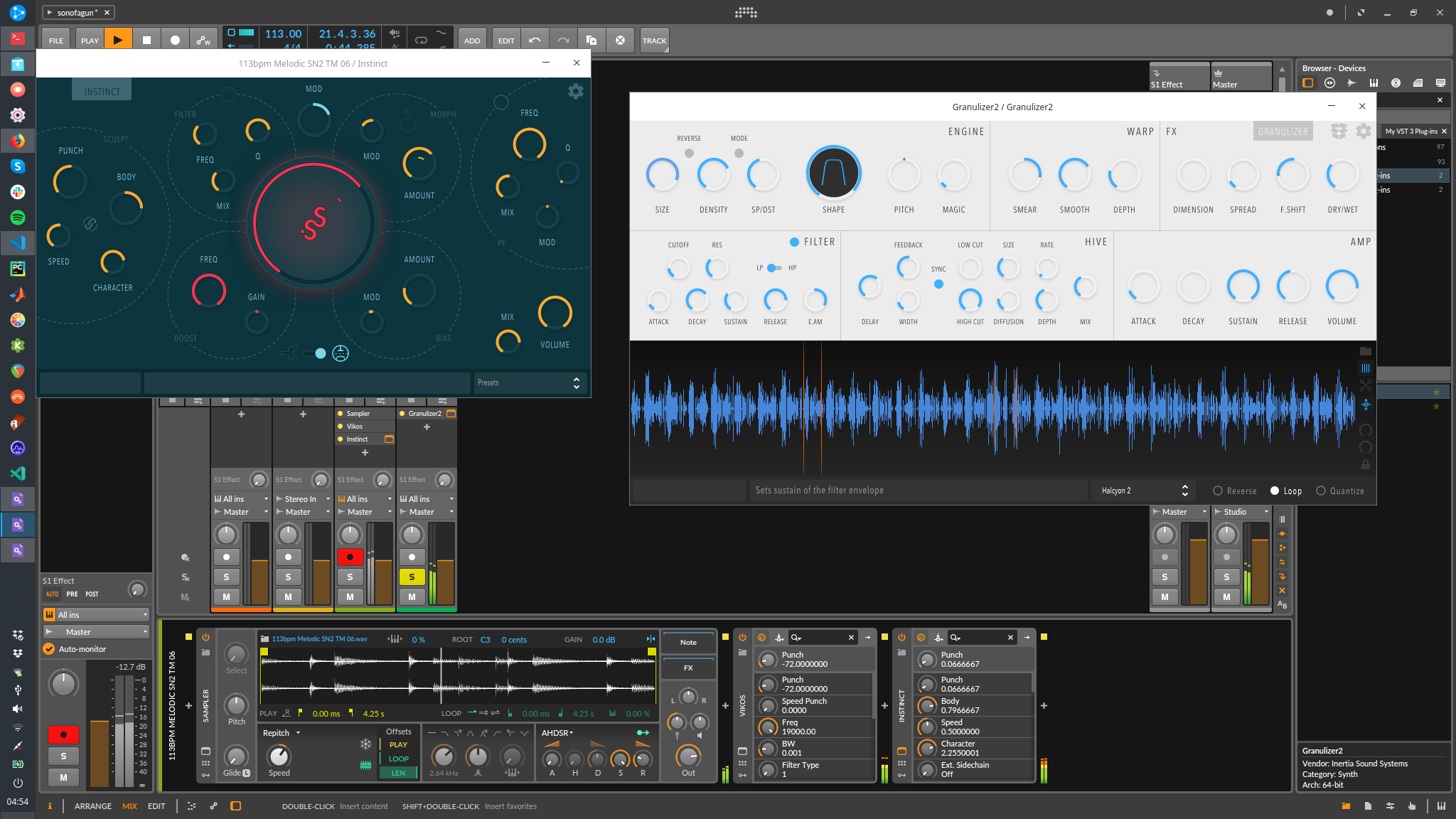The height and width of the screenshot is (819, 1456).
Task: Show the Multisamples browser piano-keys tab
Action: [x=1374, y=83]
